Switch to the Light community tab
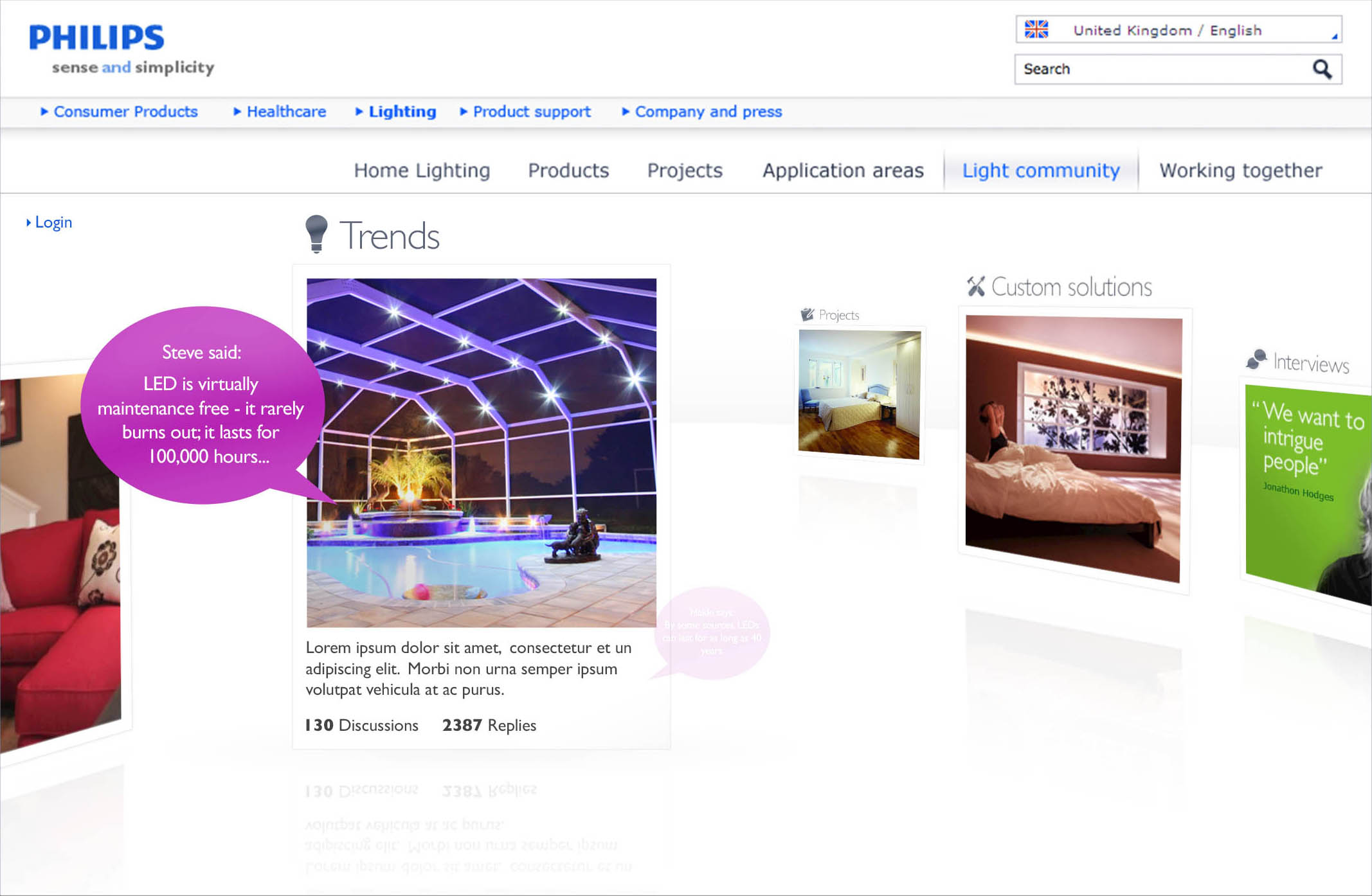 (x=1040, y=170)
